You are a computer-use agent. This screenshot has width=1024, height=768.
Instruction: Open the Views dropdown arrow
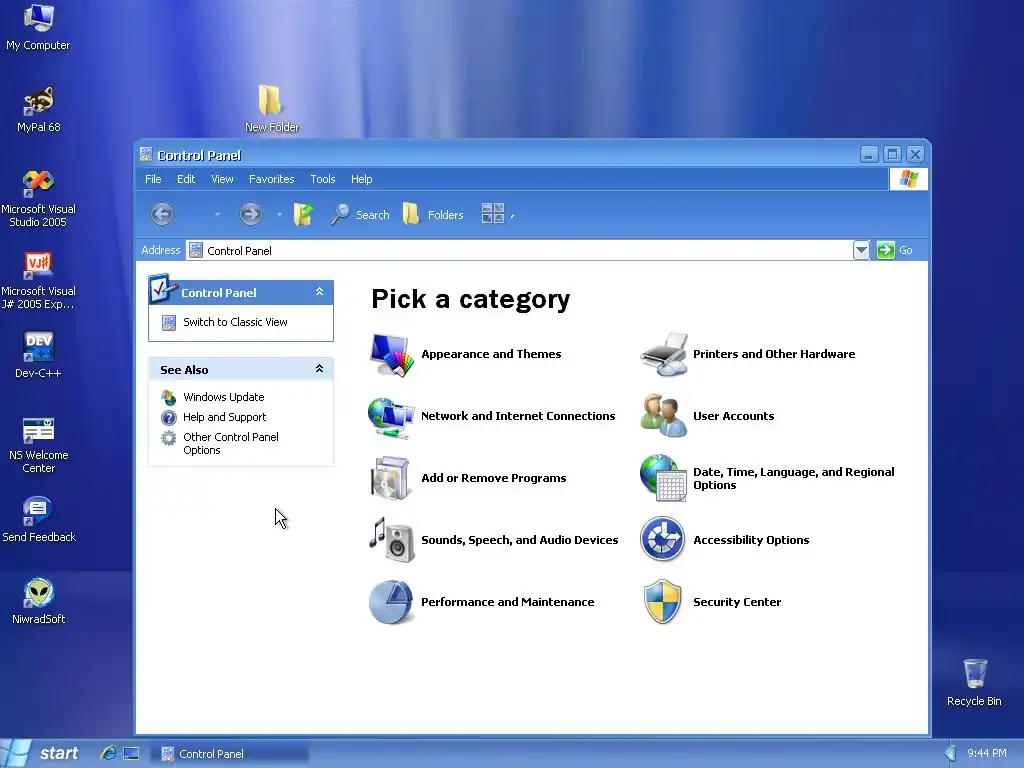coord(513,216)
